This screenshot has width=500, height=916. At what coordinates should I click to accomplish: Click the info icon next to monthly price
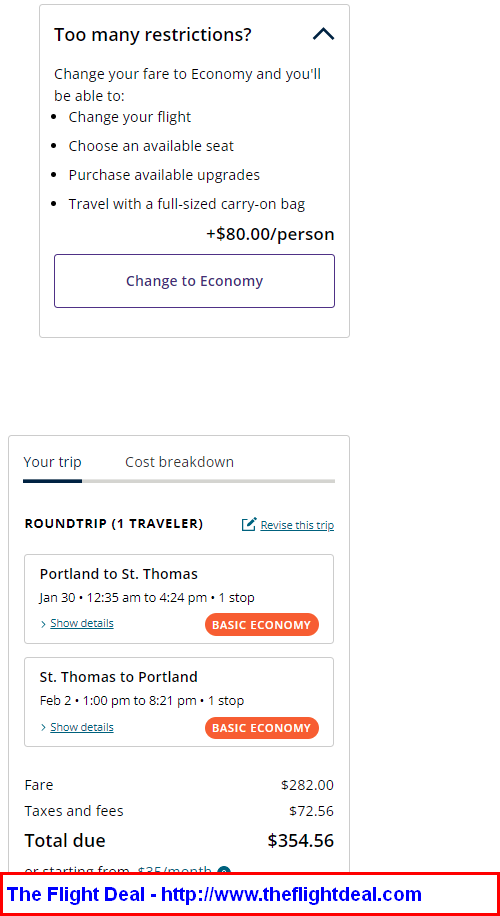click(x=224, y=870)
